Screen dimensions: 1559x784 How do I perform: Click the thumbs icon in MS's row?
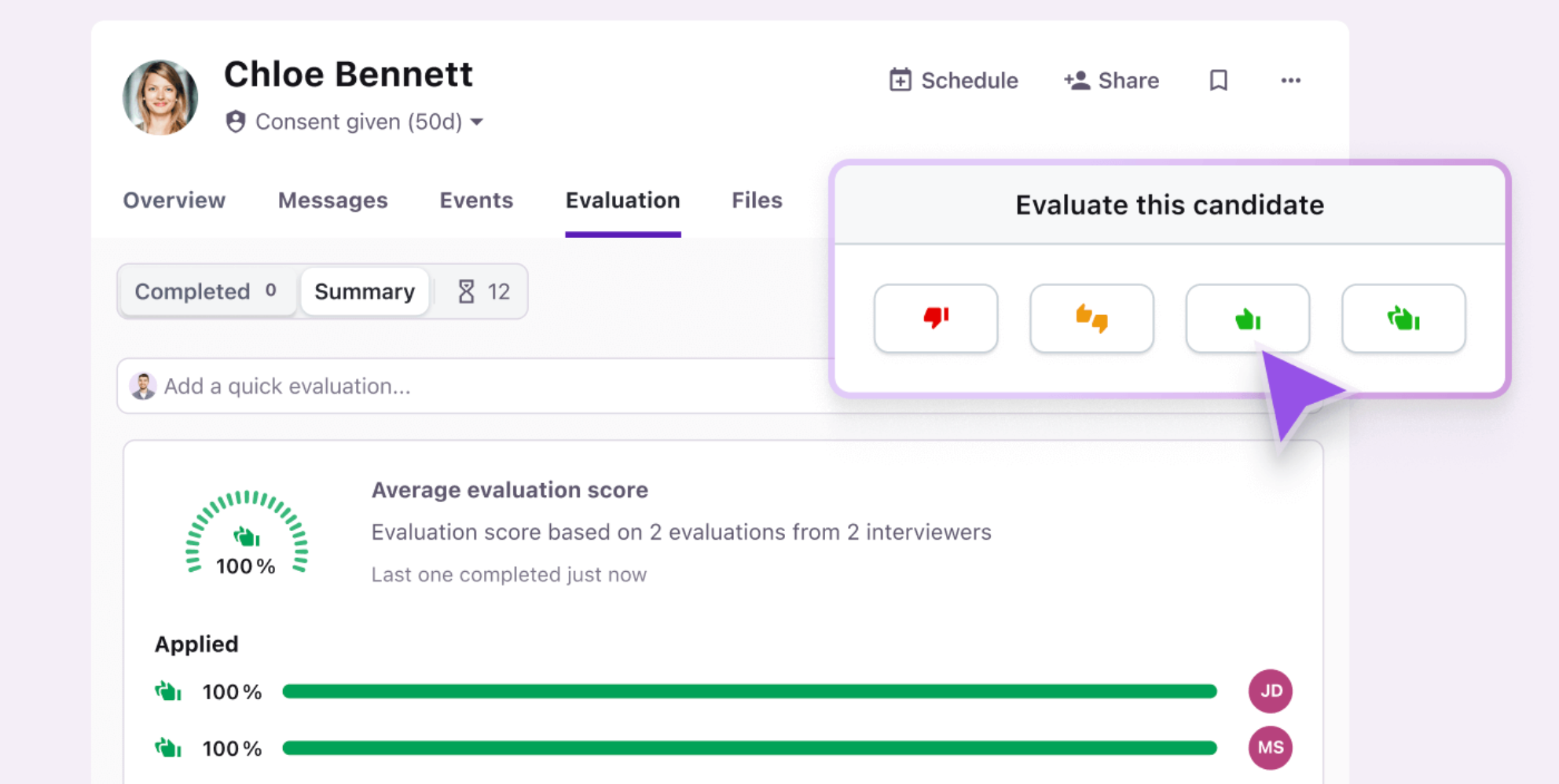[x=168, y=748]
